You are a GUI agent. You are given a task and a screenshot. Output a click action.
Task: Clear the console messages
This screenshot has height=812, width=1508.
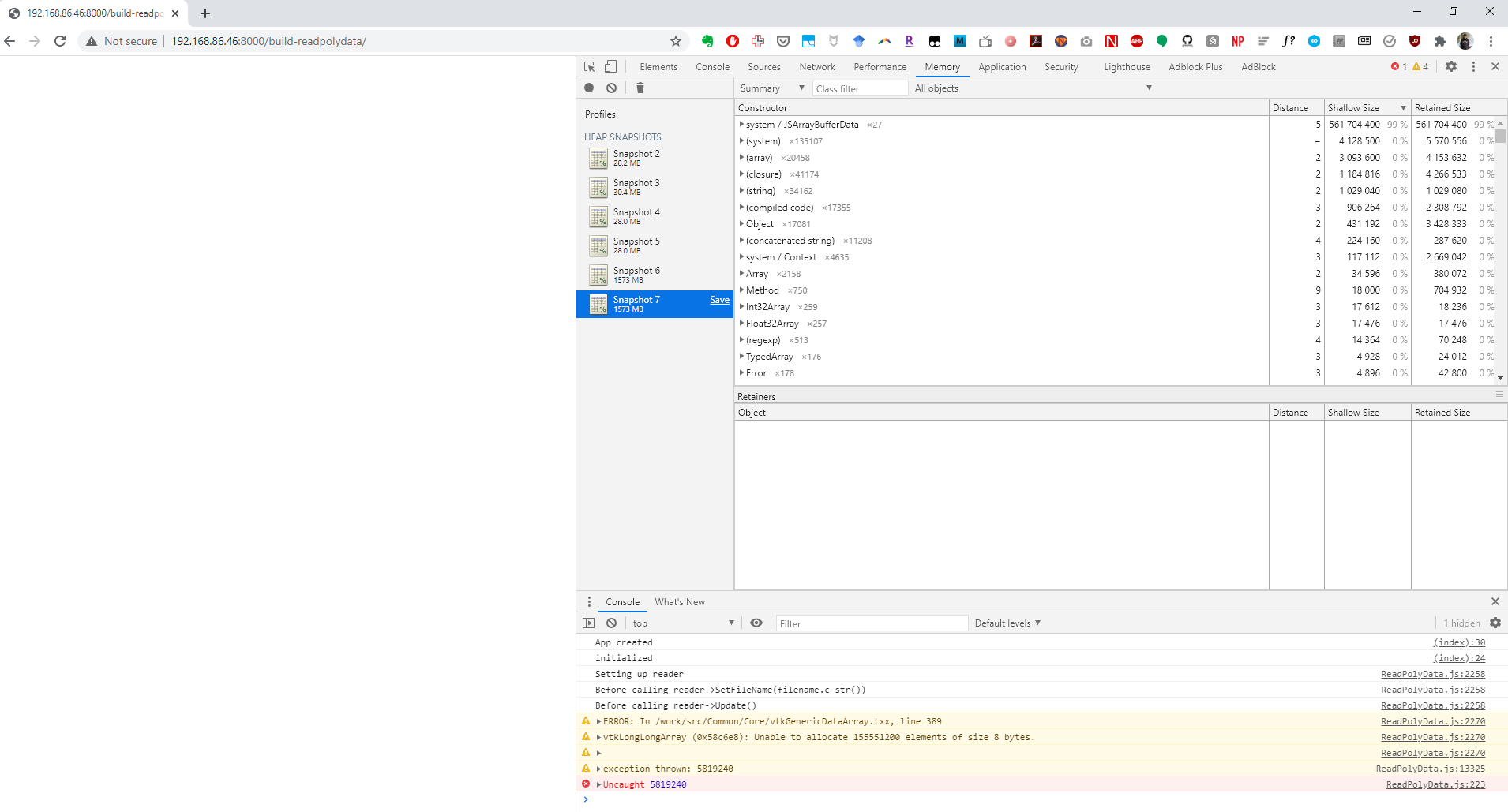(613, 623)
